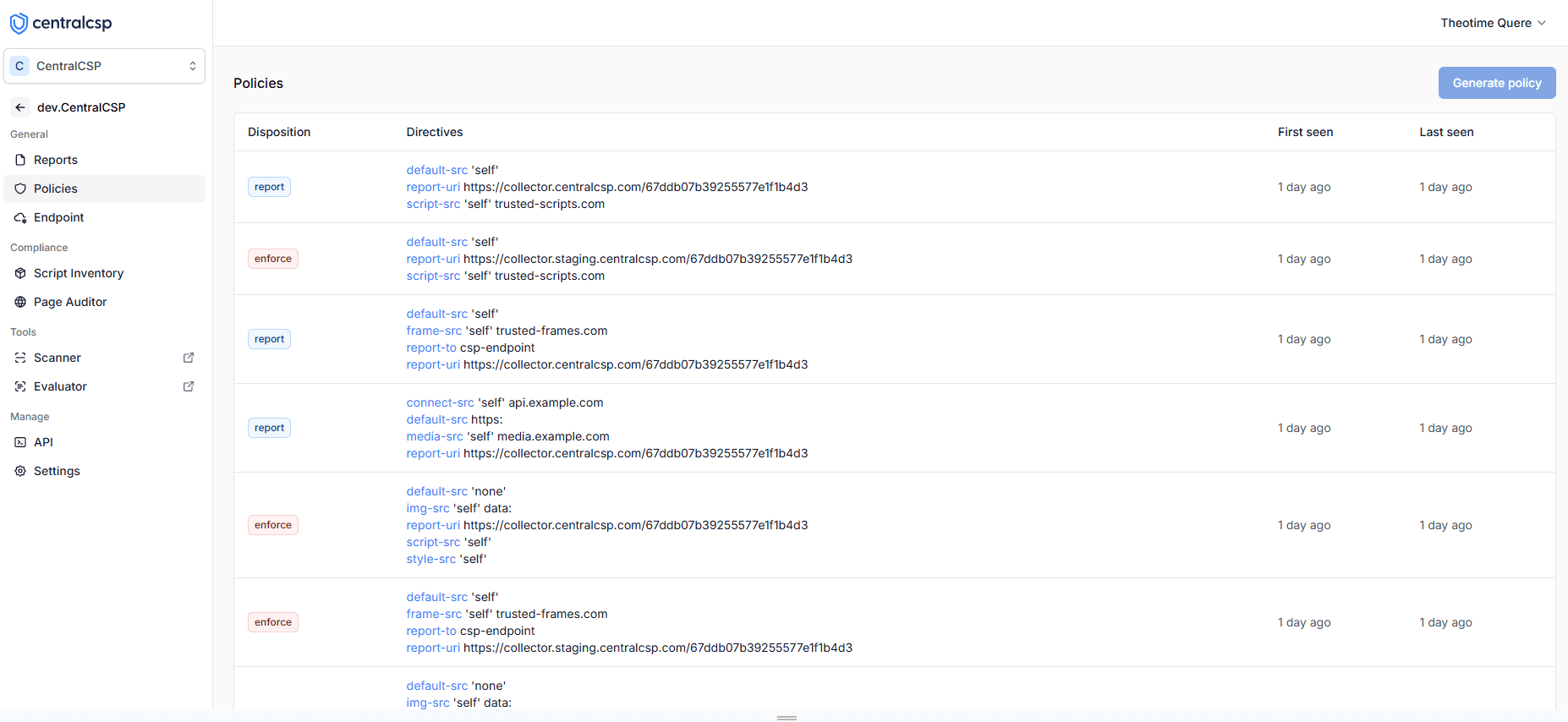Click the Settings gear icon
1568x722 pixels.
[x=20, y=471]
